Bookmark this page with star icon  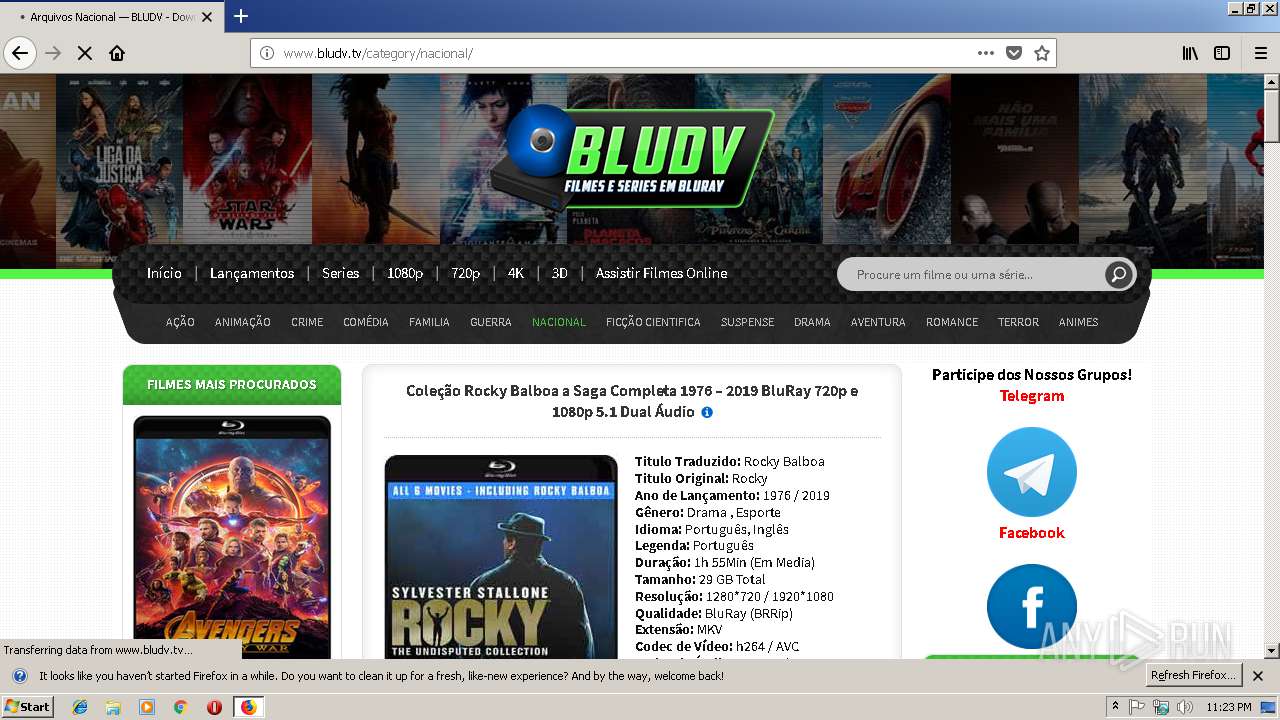(1042, 53)
